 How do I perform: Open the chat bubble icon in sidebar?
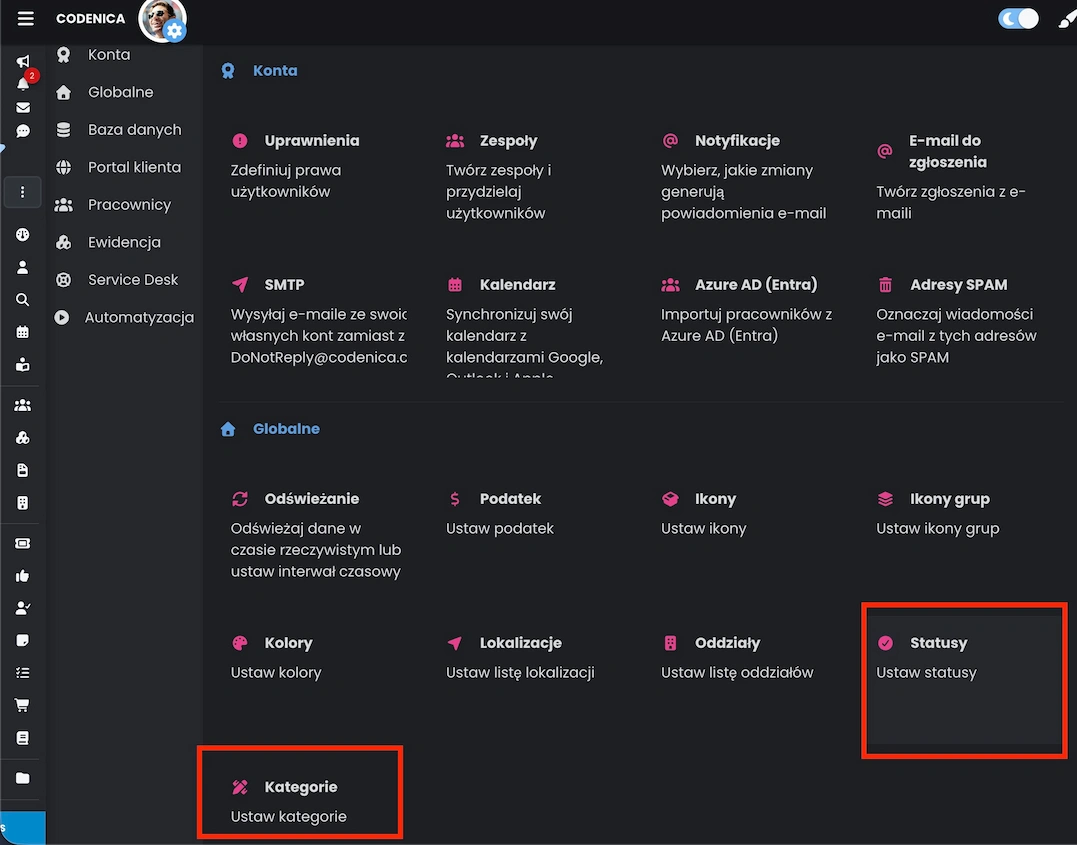coord(21,130)
